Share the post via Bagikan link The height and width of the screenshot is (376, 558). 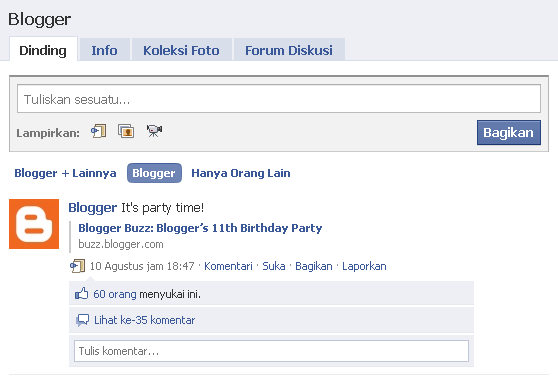pos(314,266)
